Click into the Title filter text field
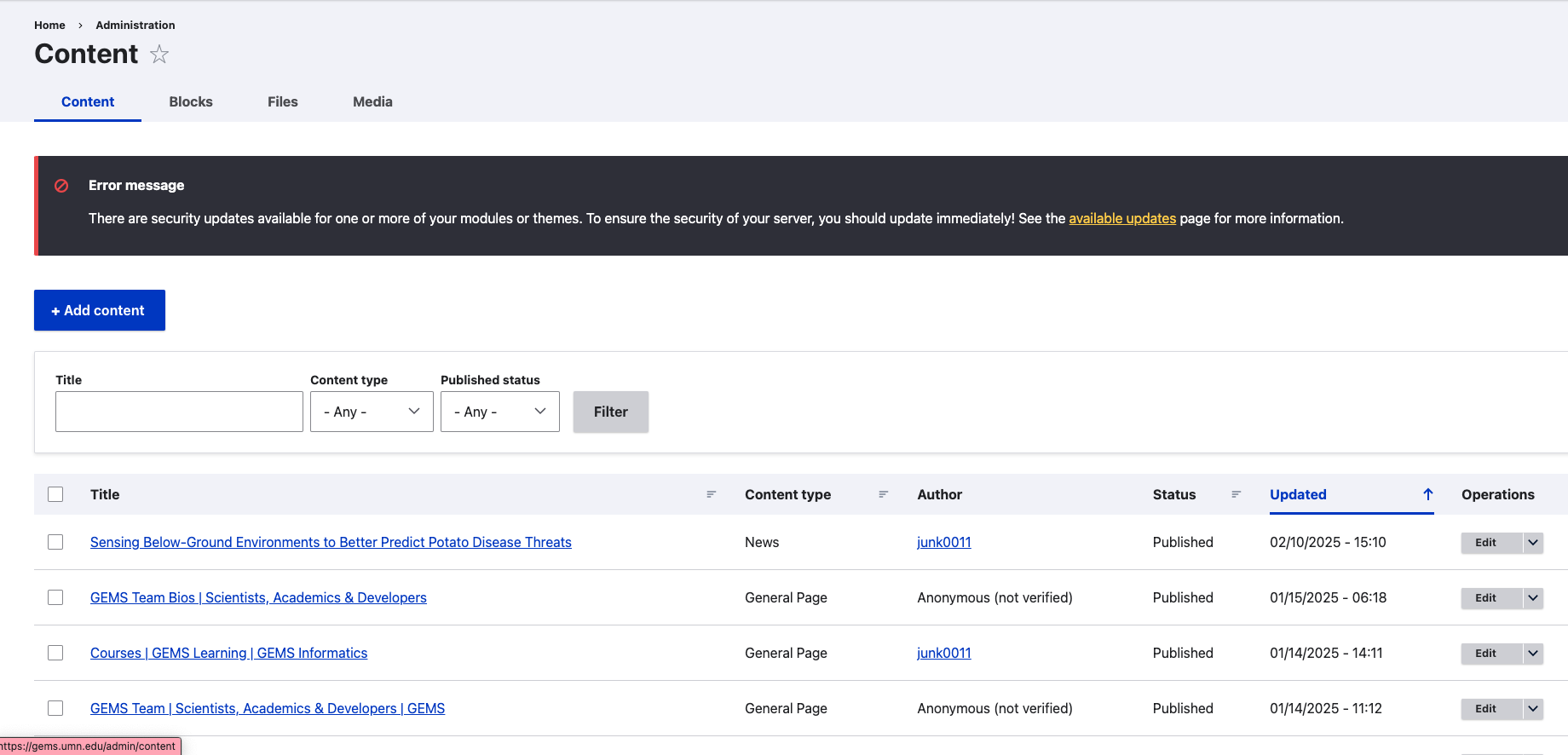Screen dimensions: 1568x755 click(179, 412)
